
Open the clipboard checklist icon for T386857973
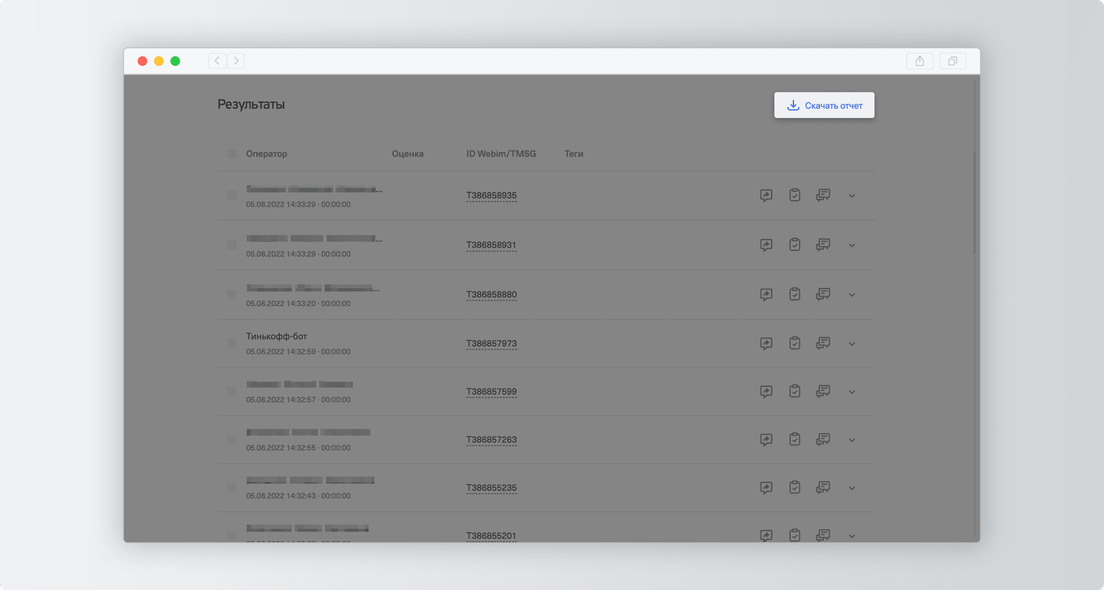coord(794,343)
